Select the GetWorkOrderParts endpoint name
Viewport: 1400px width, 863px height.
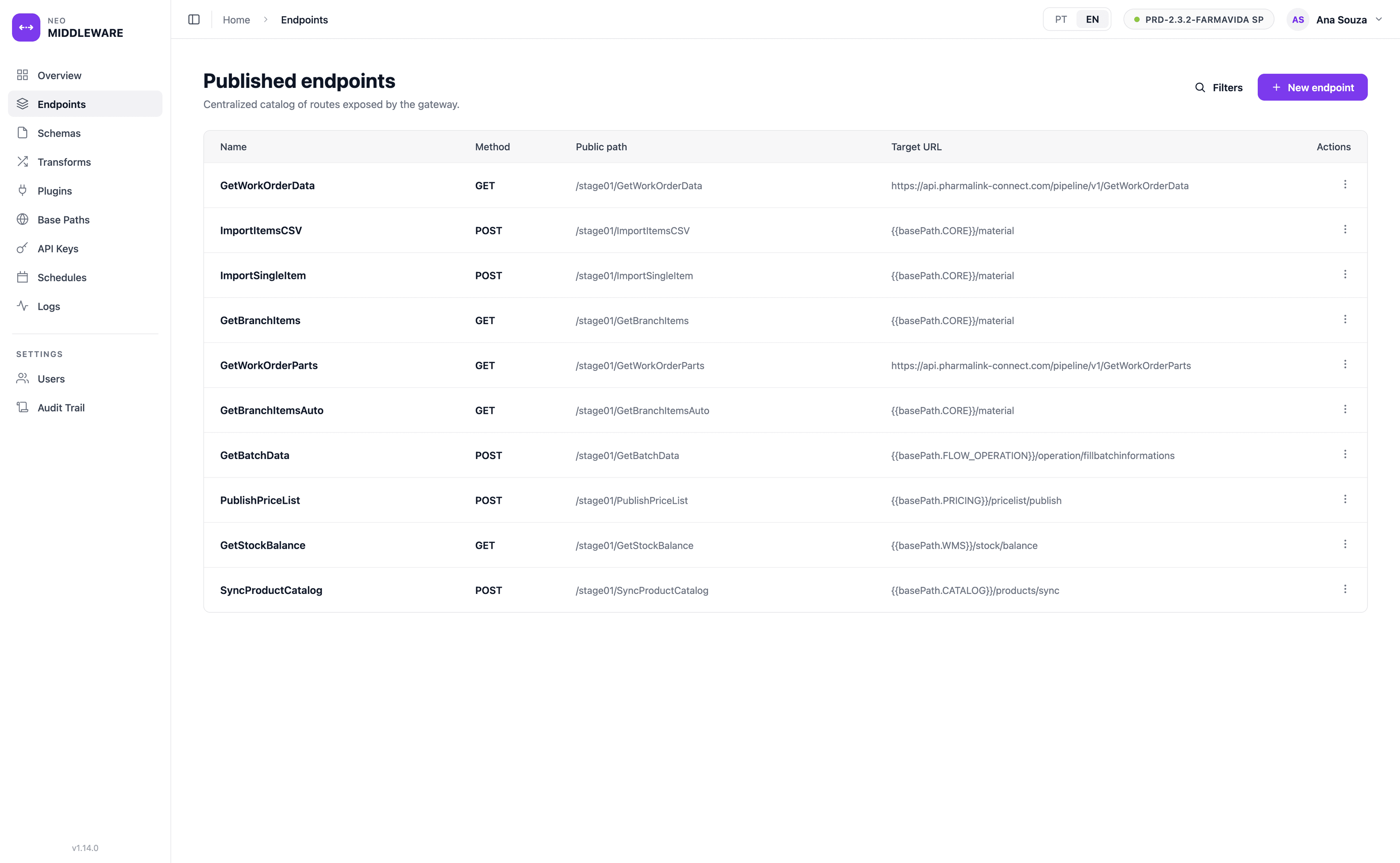coord(269,365)
